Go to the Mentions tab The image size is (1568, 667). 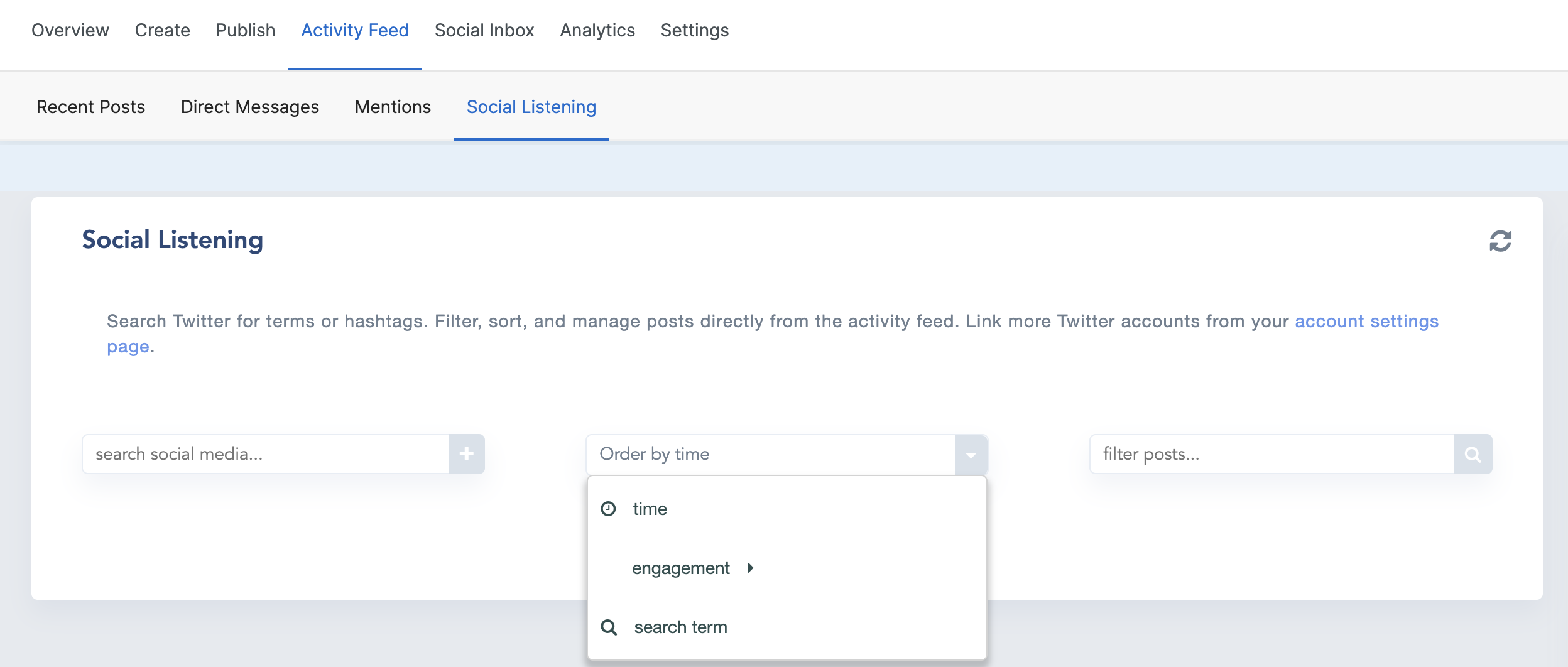pyautogui.click(x=393, y=107)
